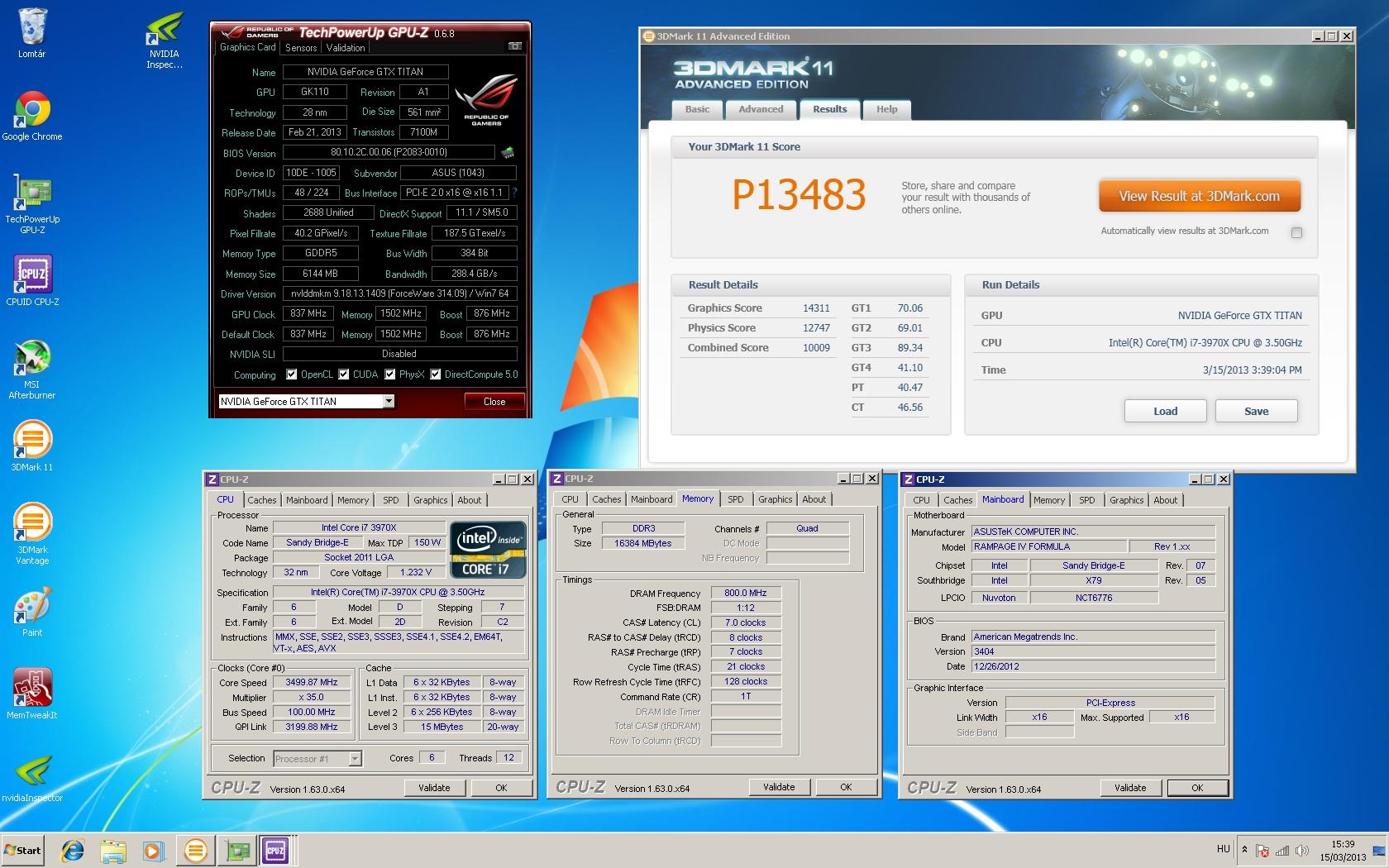This screenshot has width=1389, height=868.
Task: Switch to CPU-Z via its taskbar button
Action: [x=276, y=850]
